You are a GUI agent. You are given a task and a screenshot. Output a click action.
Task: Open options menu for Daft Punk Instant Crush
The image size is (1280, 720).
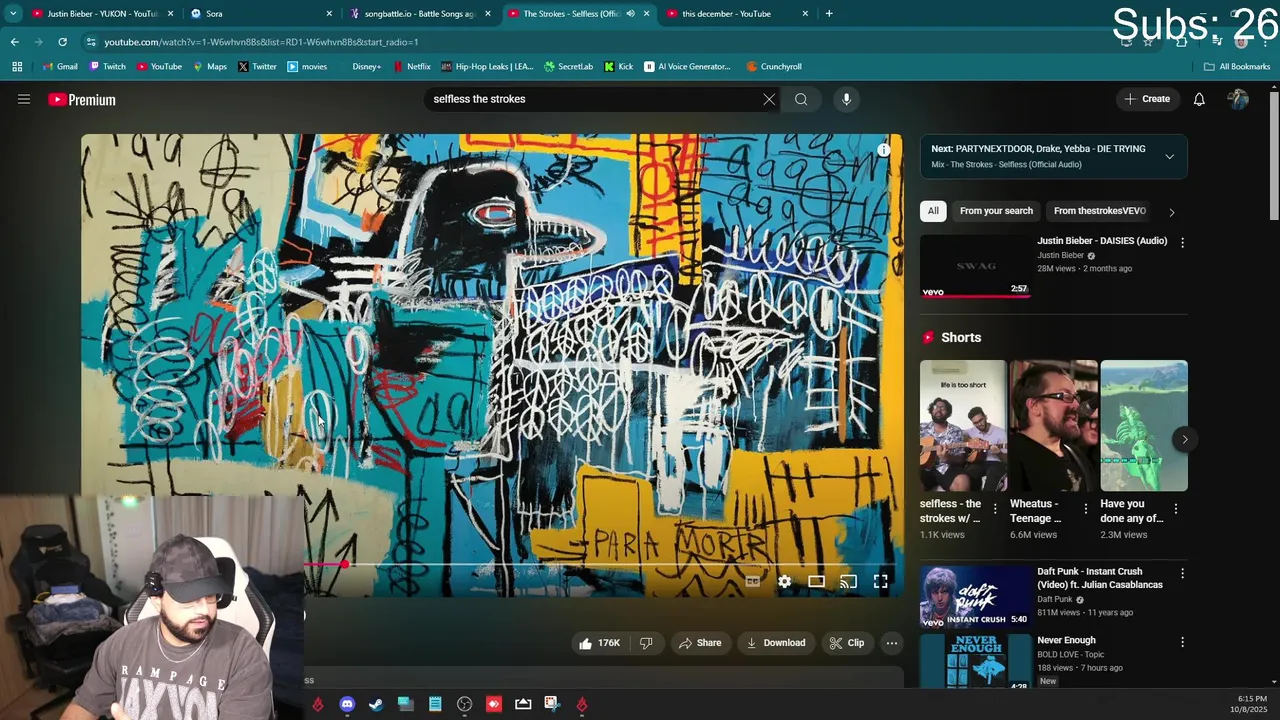[x=1182, y=573]
